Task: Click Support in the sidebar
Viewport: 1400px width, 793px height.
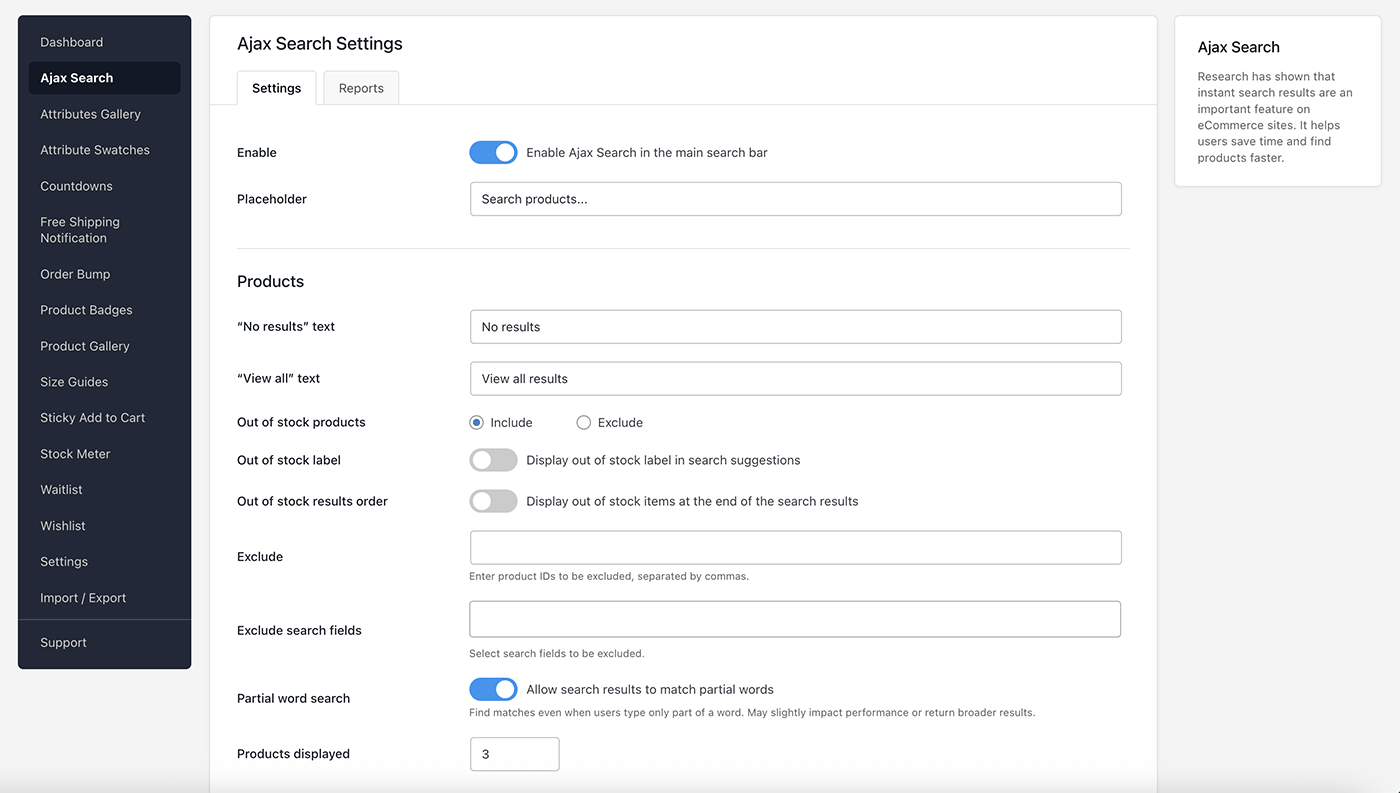Action: pyautogui.click(x=63, y=642)
